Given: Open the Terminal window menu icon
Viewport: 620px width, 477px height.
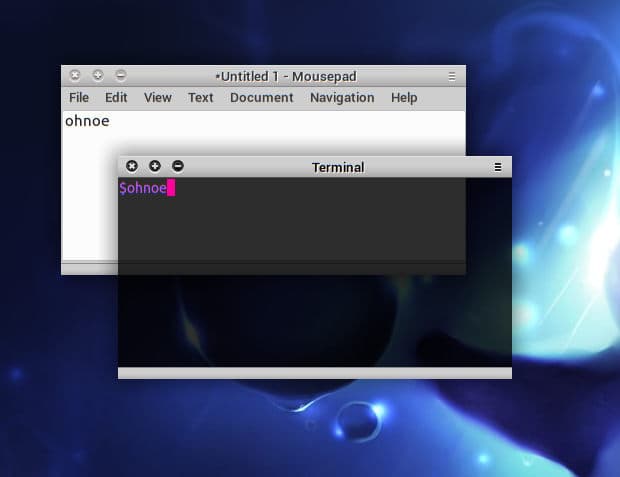Looking at the screenshot, I should click(x=498, y=167).
